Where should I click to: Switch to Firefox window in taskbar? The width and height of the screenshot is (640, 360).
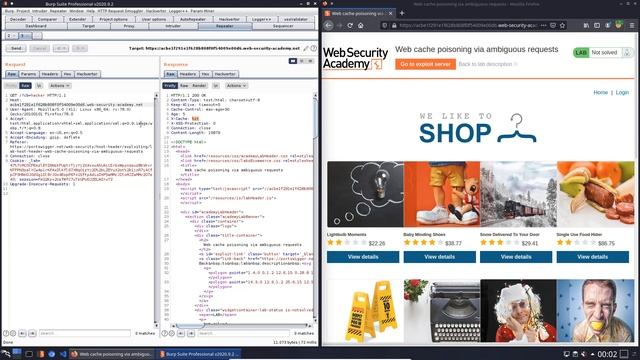[112, 354]
